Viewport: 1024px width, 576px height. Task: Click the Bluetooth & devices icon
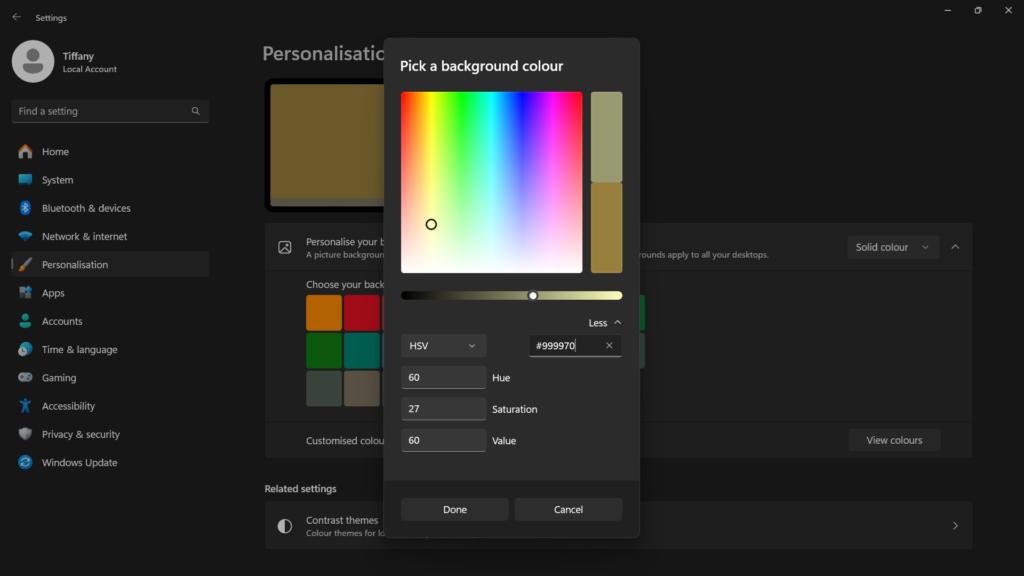[x=25, y=208]
